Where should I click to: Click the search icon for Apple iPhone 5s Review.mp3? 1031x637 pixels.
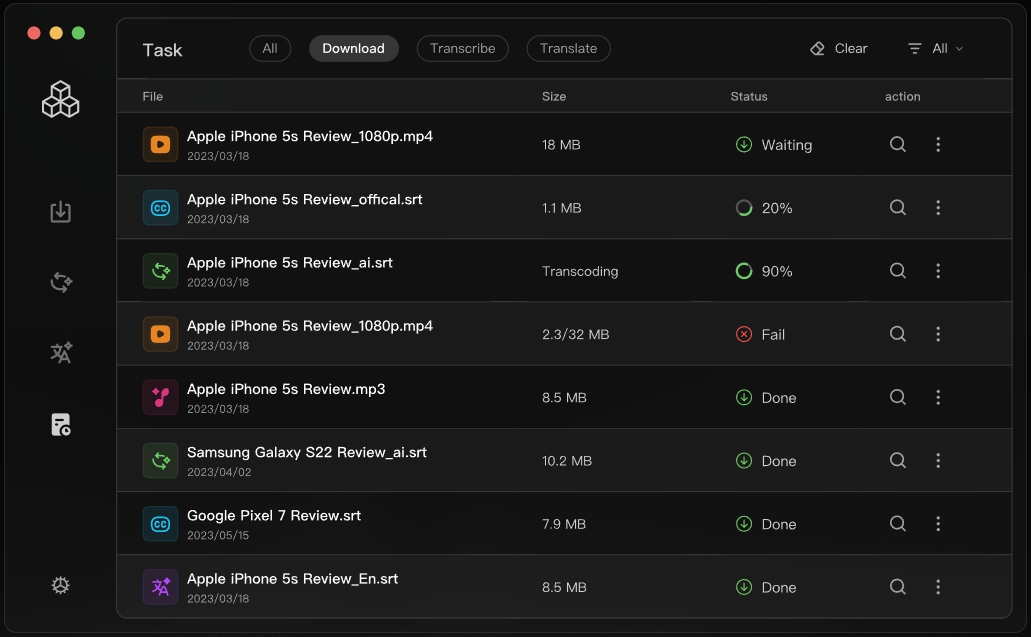[898, 397]
